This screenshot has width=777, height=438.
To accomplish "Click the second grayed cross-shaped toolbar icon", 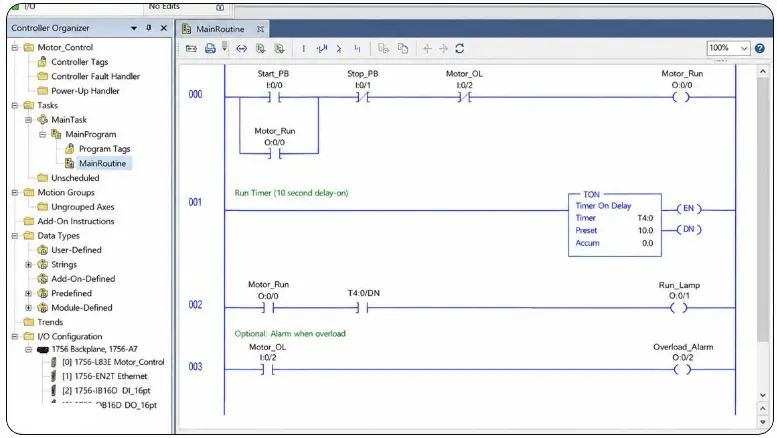I will point(444,49).
